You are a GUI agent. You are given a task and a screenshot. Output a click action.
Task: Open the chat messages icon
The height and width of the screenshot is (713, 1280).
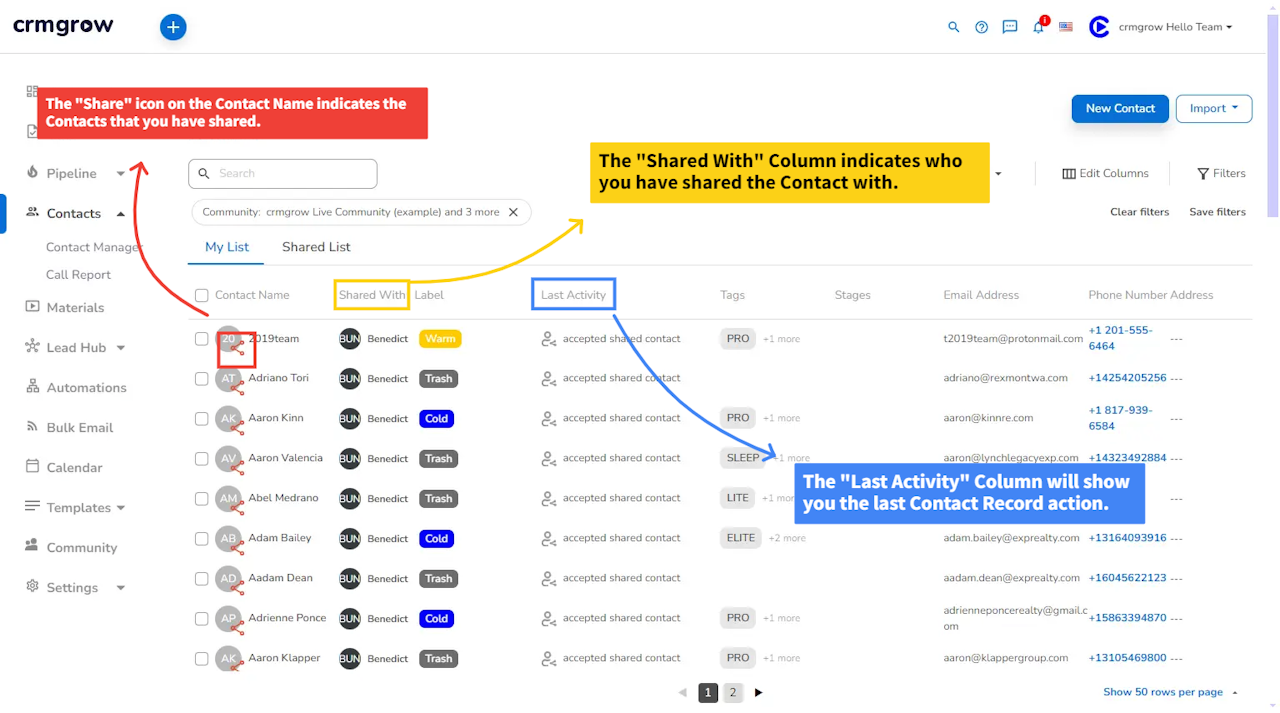click(x=1010, y=27)
